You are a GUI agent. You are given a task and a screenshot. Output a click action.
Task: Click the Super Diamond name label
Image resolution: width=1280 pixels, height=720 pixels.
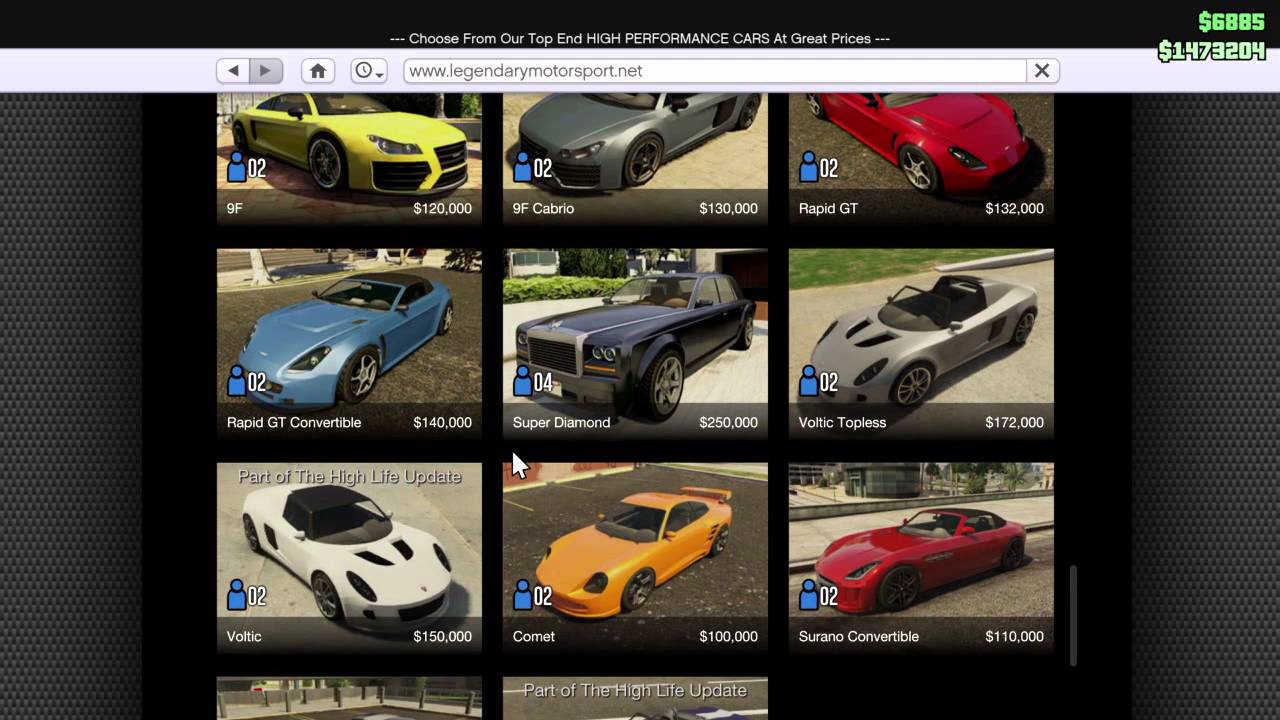(561, 422)
